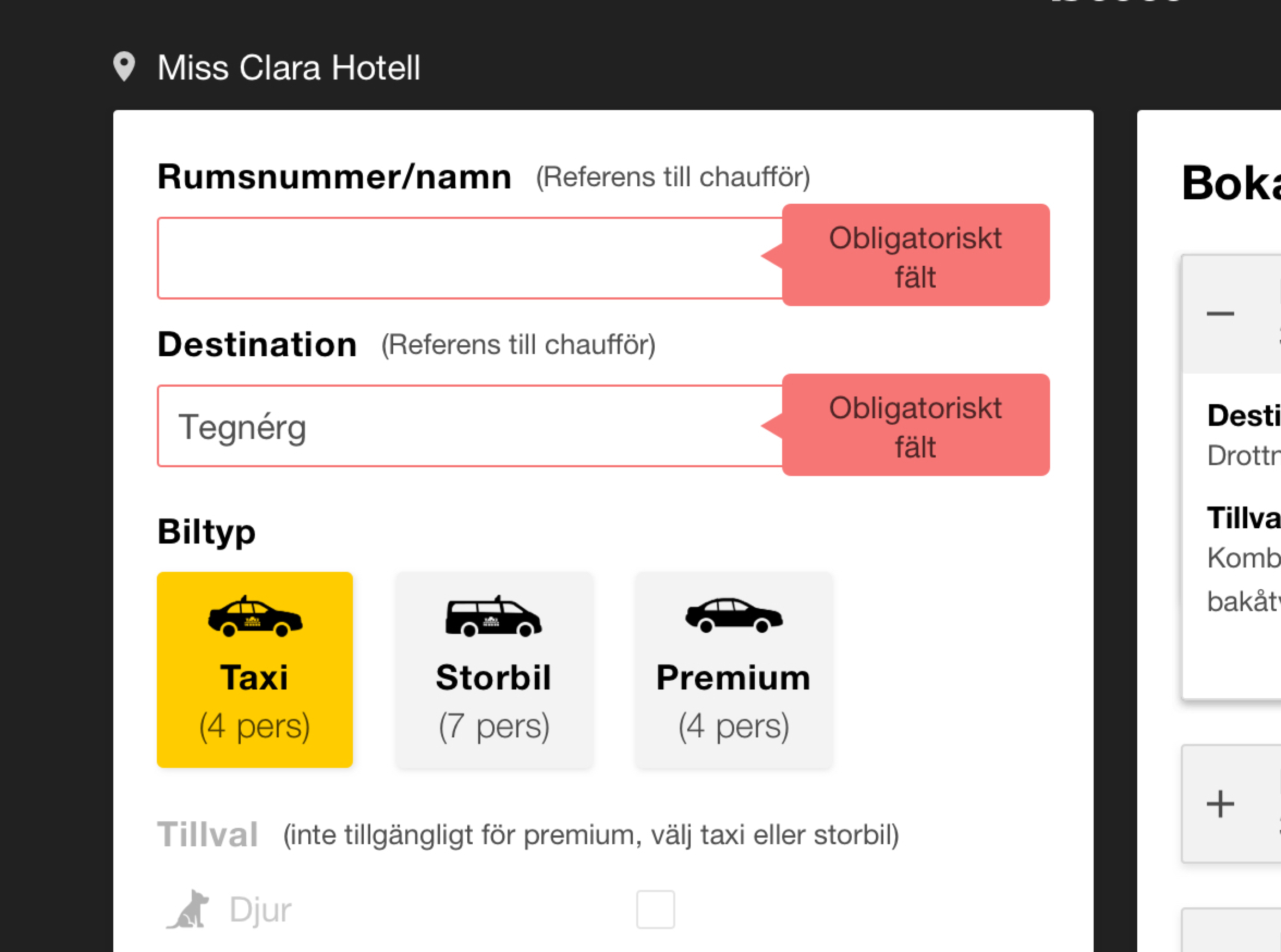Viewport: 1281px width, 952px height.
Task: Choose the Storbil (7 pers) option
Action: 494,670
